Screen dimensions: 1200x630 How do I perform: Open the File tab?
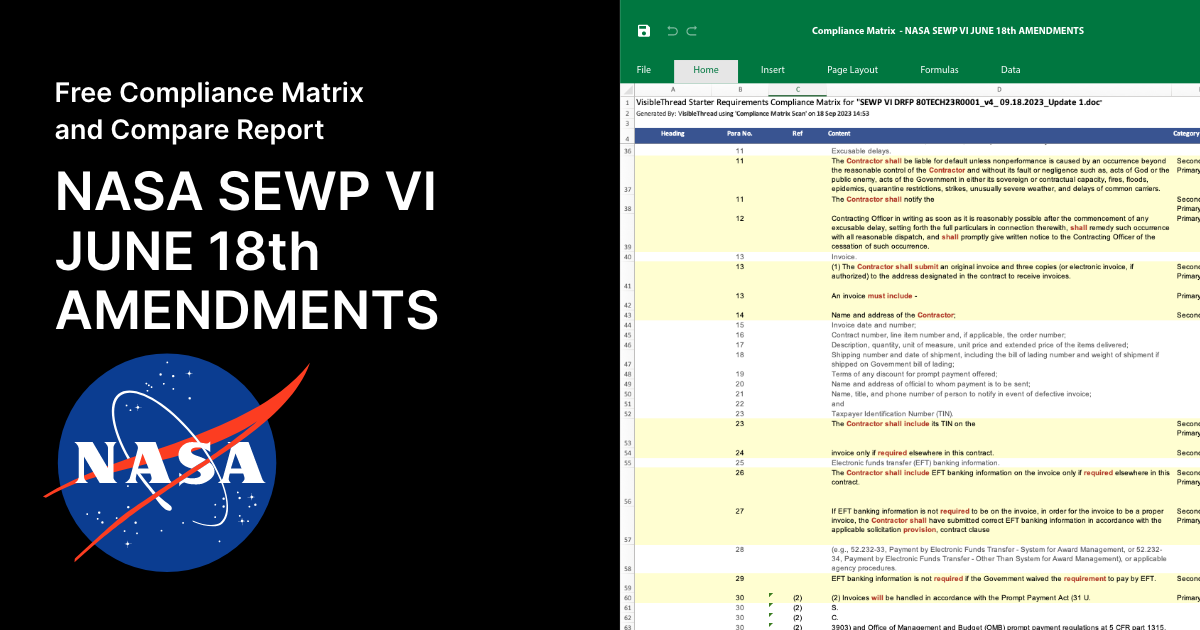(x=644, y=70)
